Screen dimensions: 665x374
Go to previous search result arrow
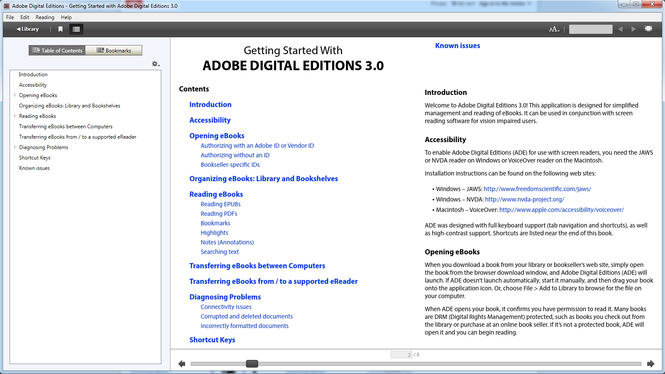pos(621,29)
